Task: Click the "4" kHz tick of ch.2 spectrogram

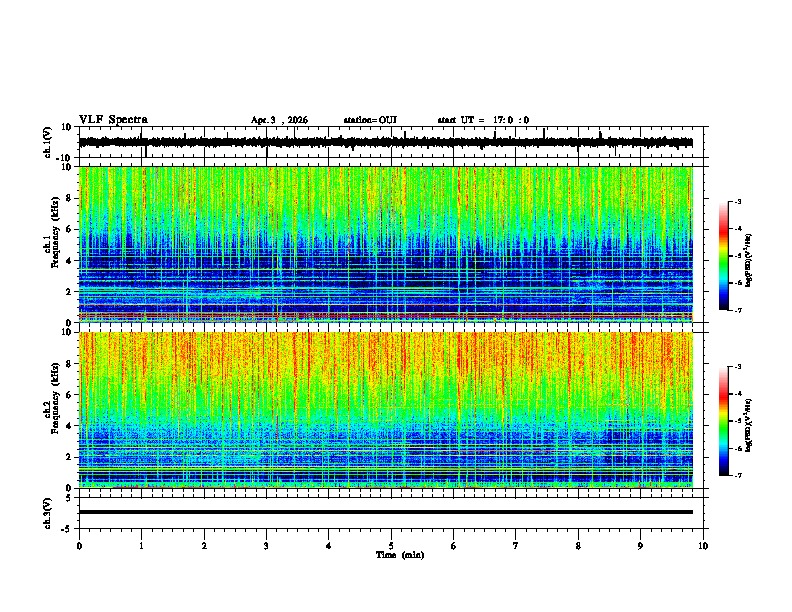Action: pyautogui.click(x=69, y=426)
